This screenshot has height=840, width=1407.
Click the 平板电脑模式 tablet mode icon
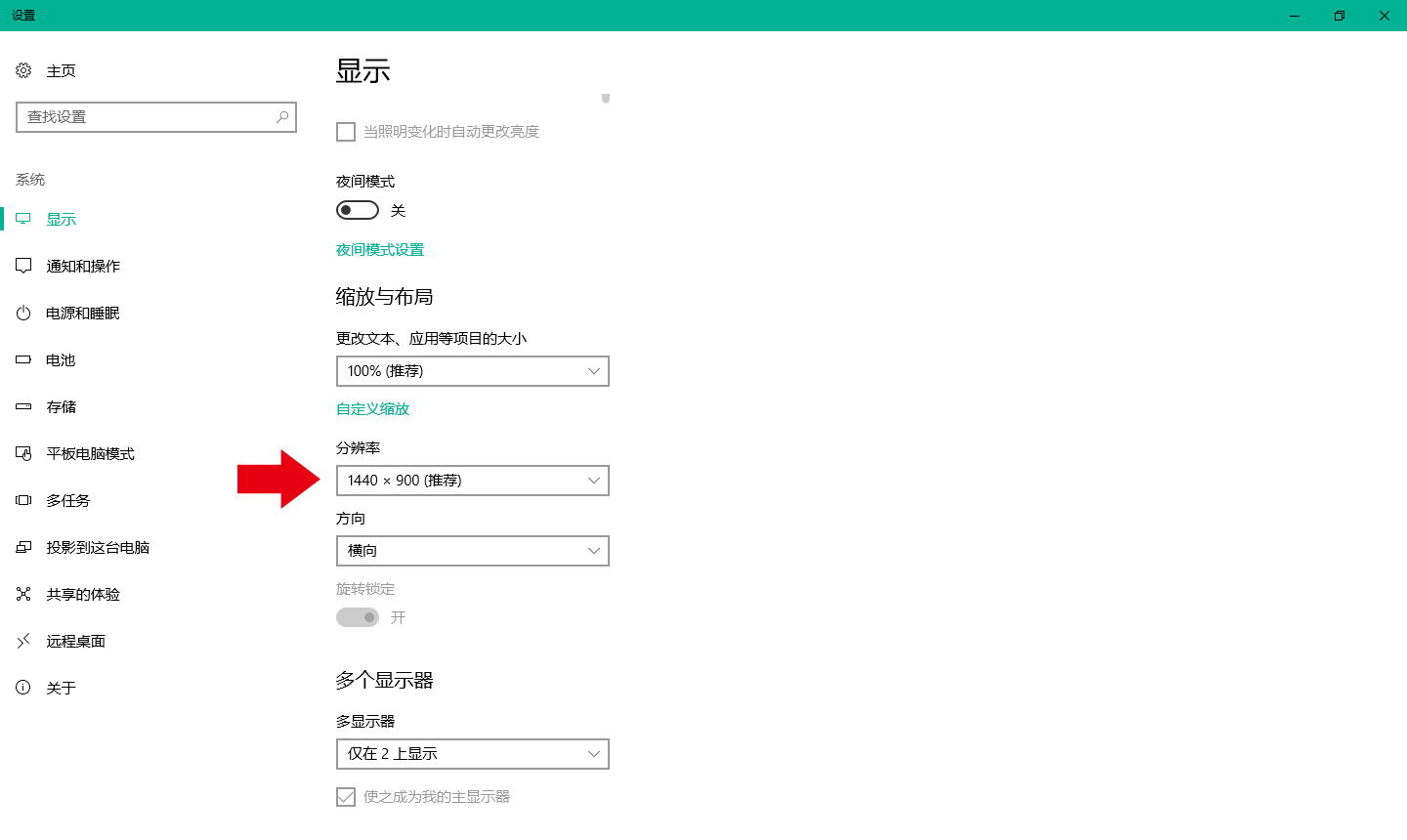[23, 453]
